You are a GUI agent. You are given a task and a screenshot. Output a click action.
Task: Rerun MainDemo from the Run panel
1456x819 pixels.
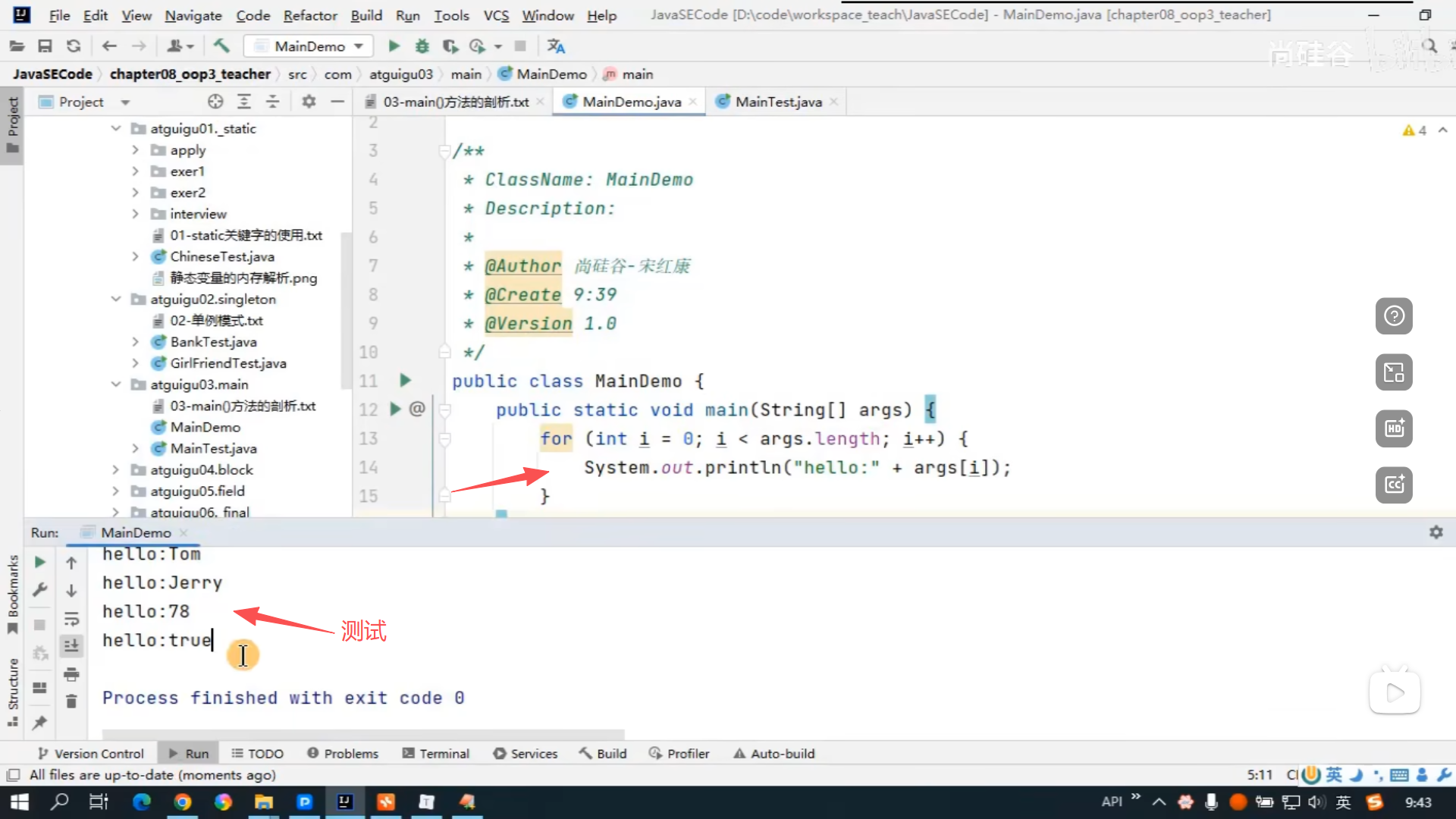(40, 562)
